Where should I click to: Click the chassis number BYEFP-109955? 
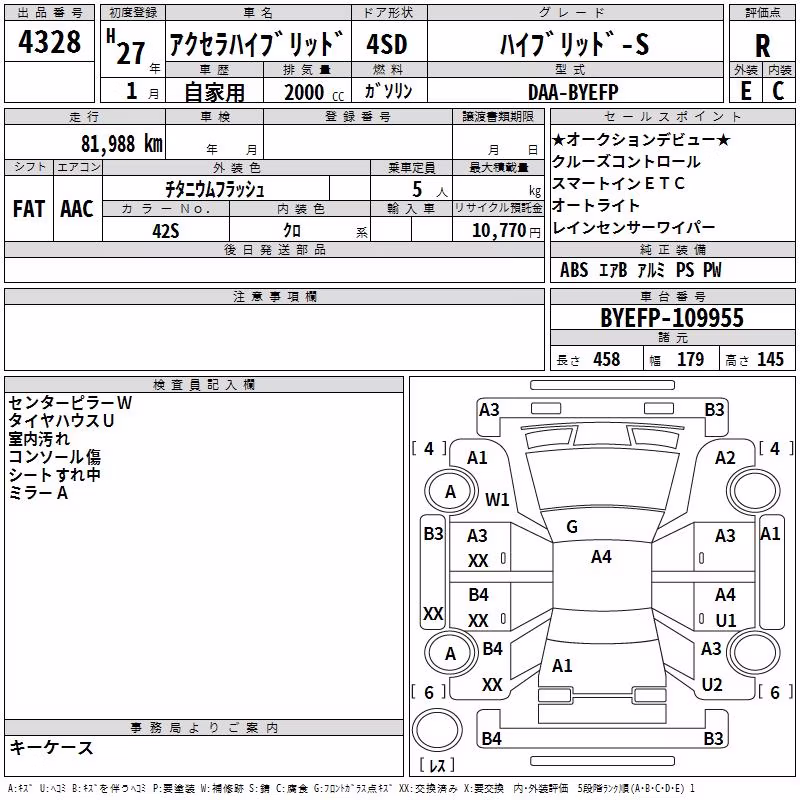click(672, 318)
